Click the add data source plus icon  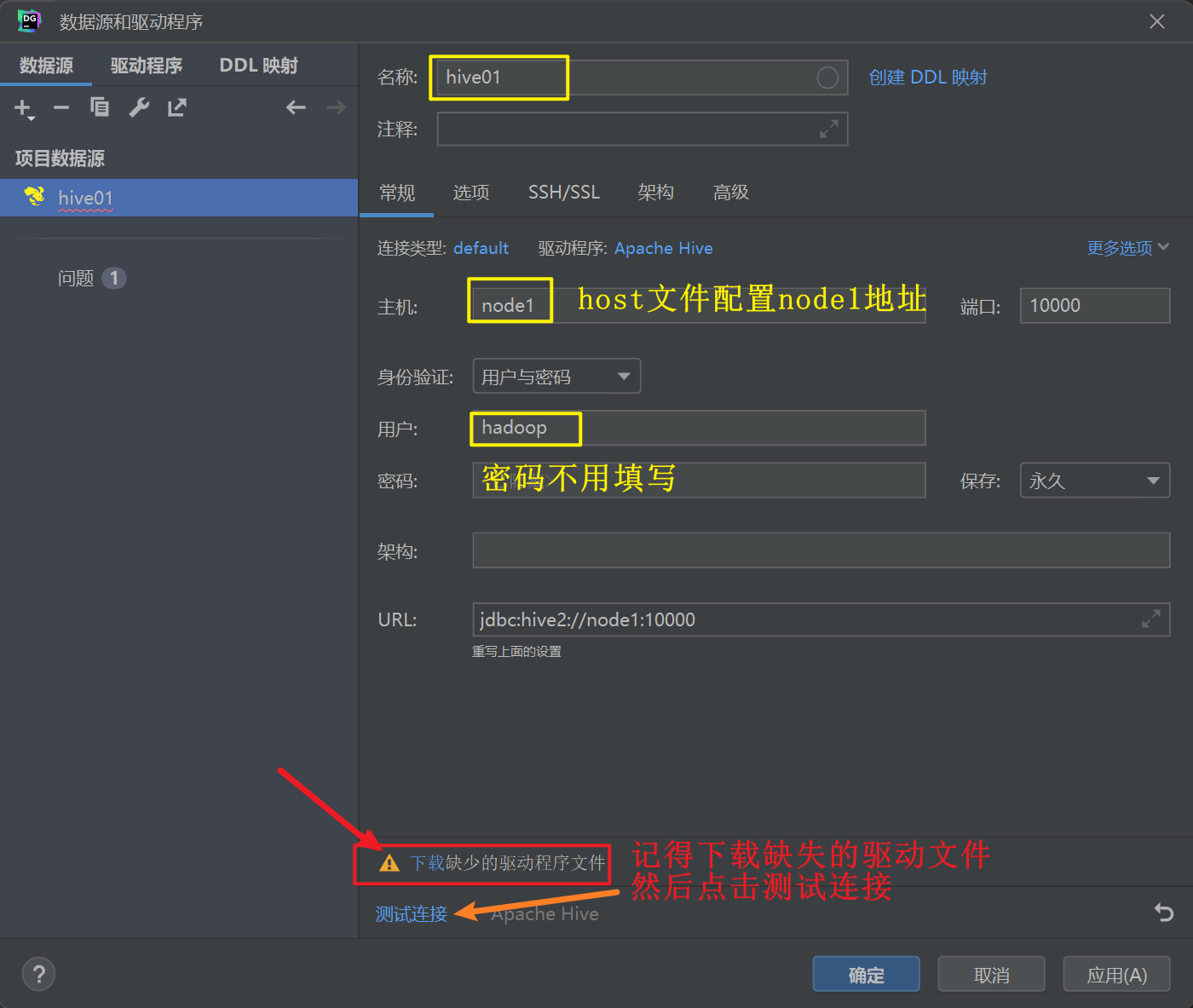click(x=23, y=108)
